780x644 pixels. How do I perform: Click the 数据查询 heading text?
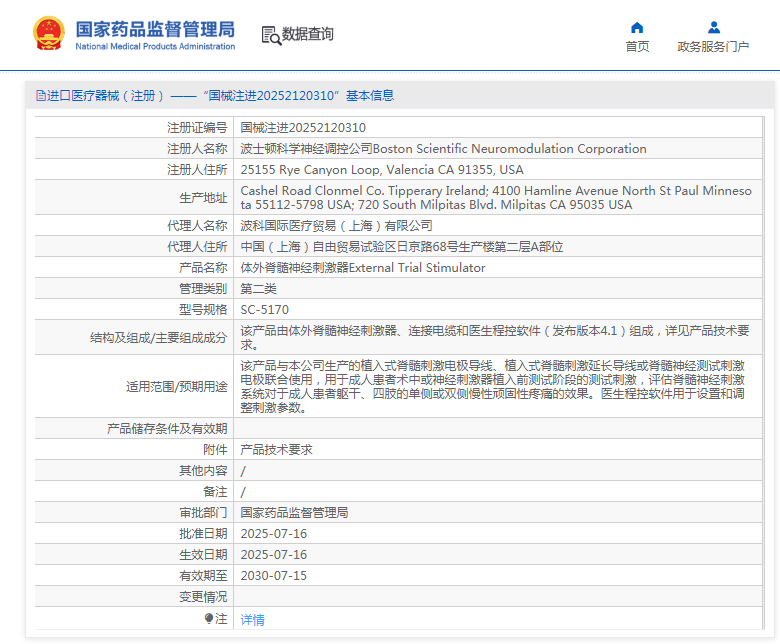point(308,34)
